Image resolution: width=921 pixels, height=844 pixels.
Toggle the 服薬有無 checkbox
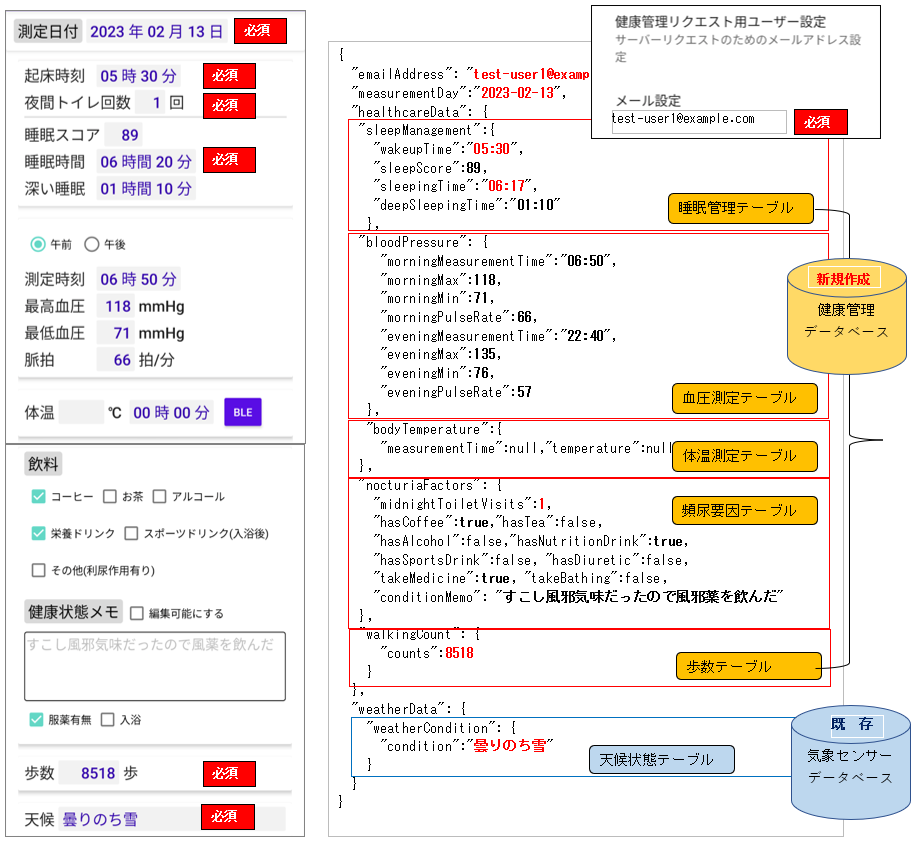(37, 719)
